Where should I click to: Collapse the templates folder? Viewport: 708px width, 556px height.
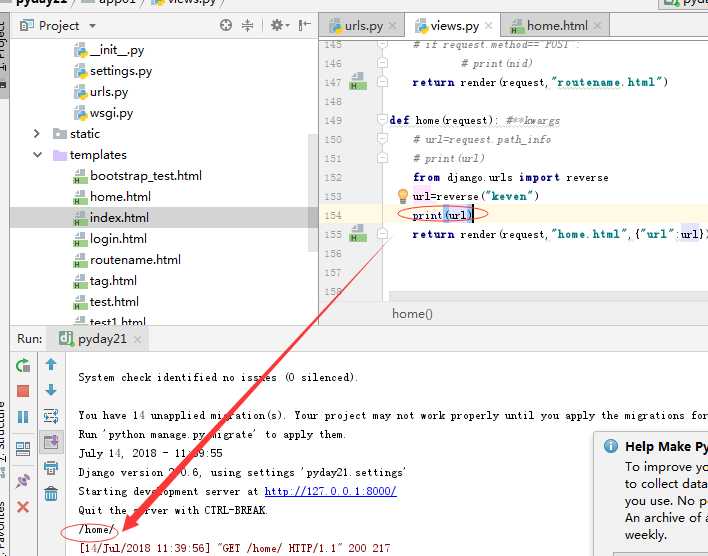click(x=37, y=154)
